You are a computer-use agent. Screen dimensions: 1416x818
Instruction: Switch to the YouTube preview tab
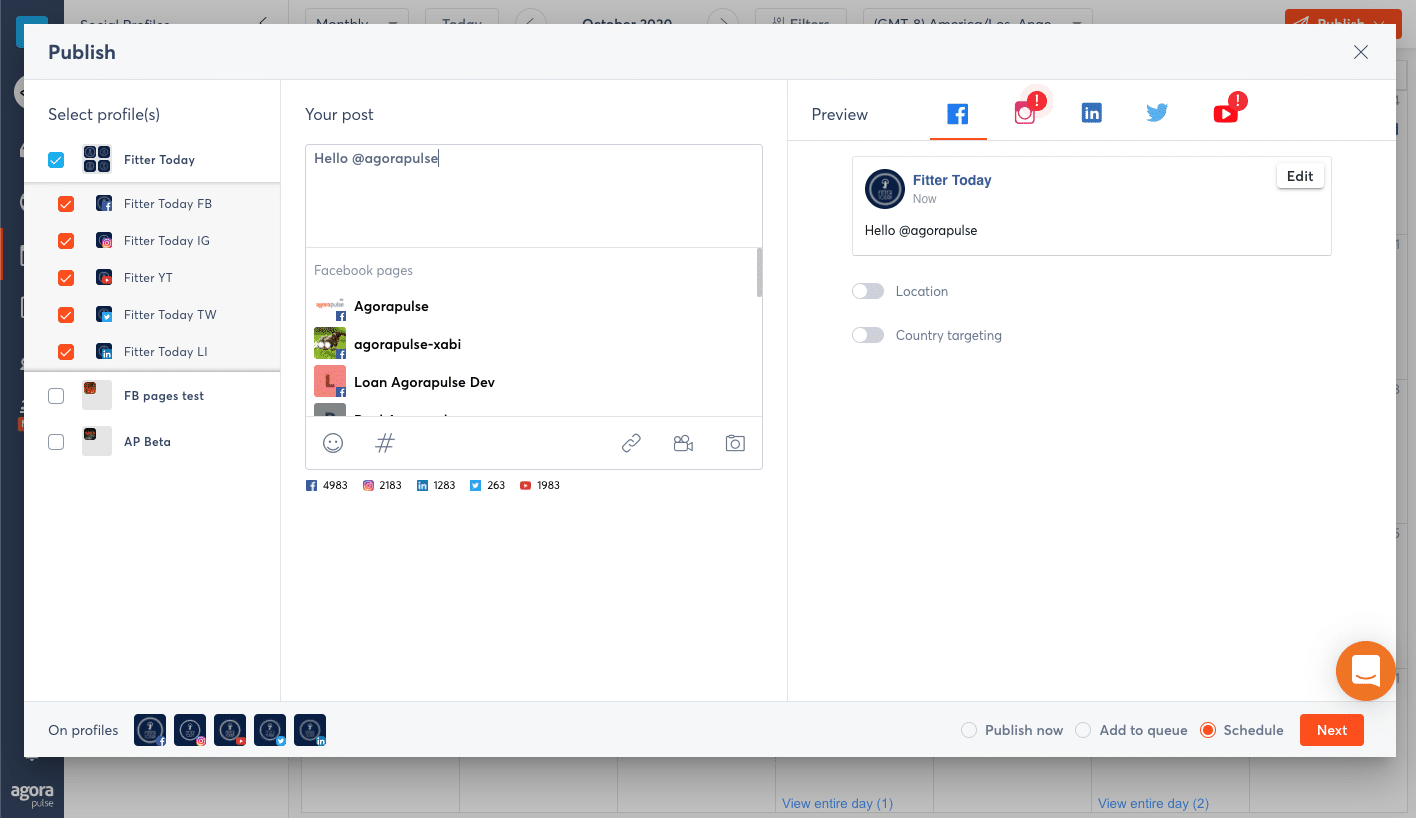(x=1226, y=114)
